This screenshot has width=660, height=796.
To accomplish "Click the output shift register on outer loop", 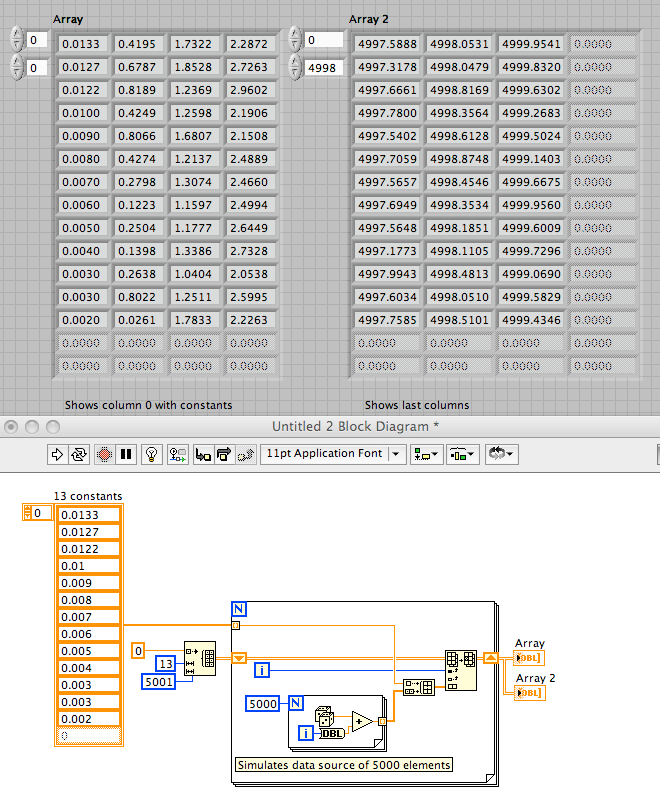I will pyautogui.click(x=490, y=658).
